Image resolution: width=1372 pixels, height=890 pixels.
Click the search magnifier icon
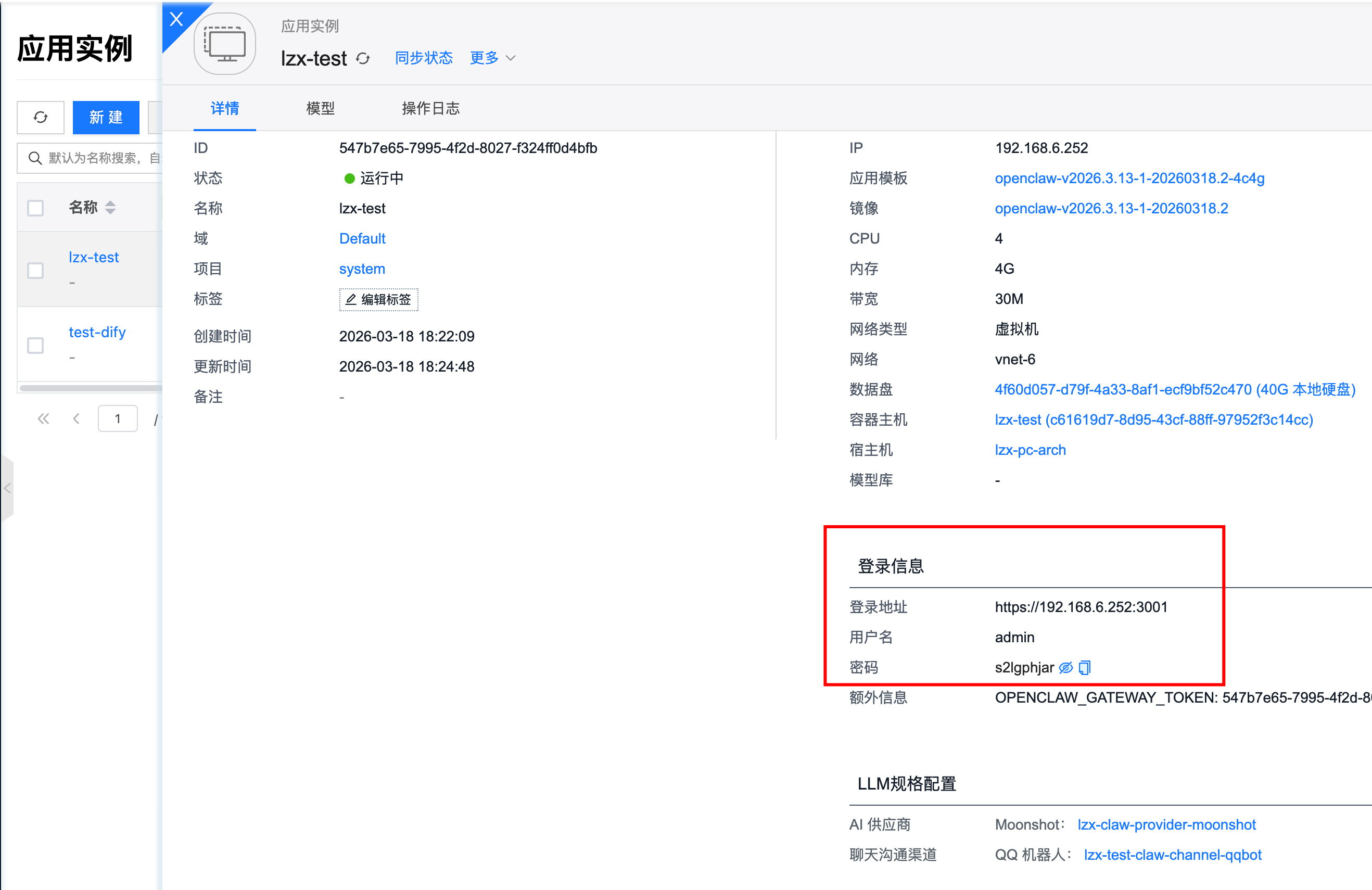(x=35, y=158)
